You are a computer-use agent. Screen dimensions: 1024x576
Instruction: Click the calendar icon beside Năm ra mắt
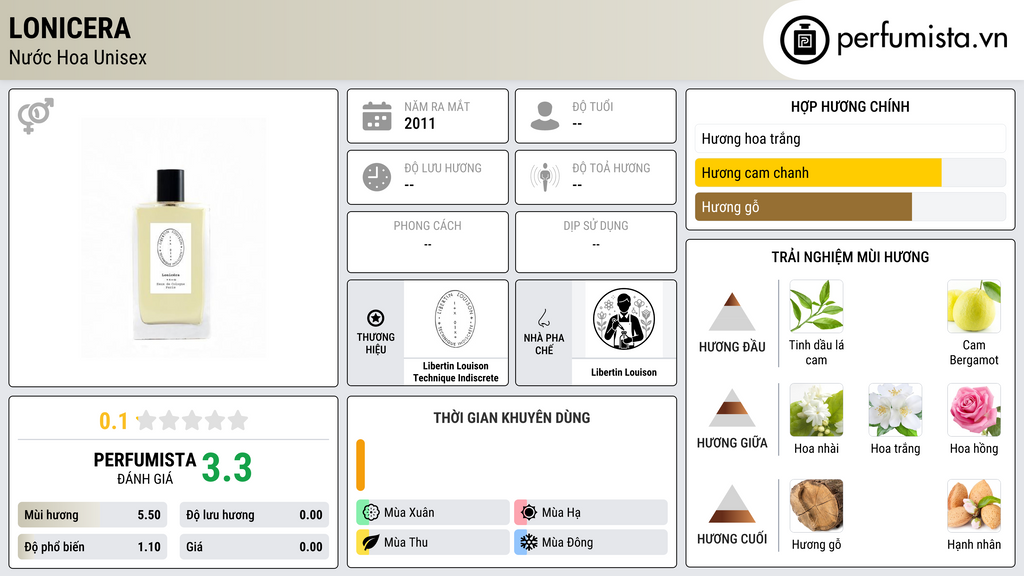[x=377, y=116]
